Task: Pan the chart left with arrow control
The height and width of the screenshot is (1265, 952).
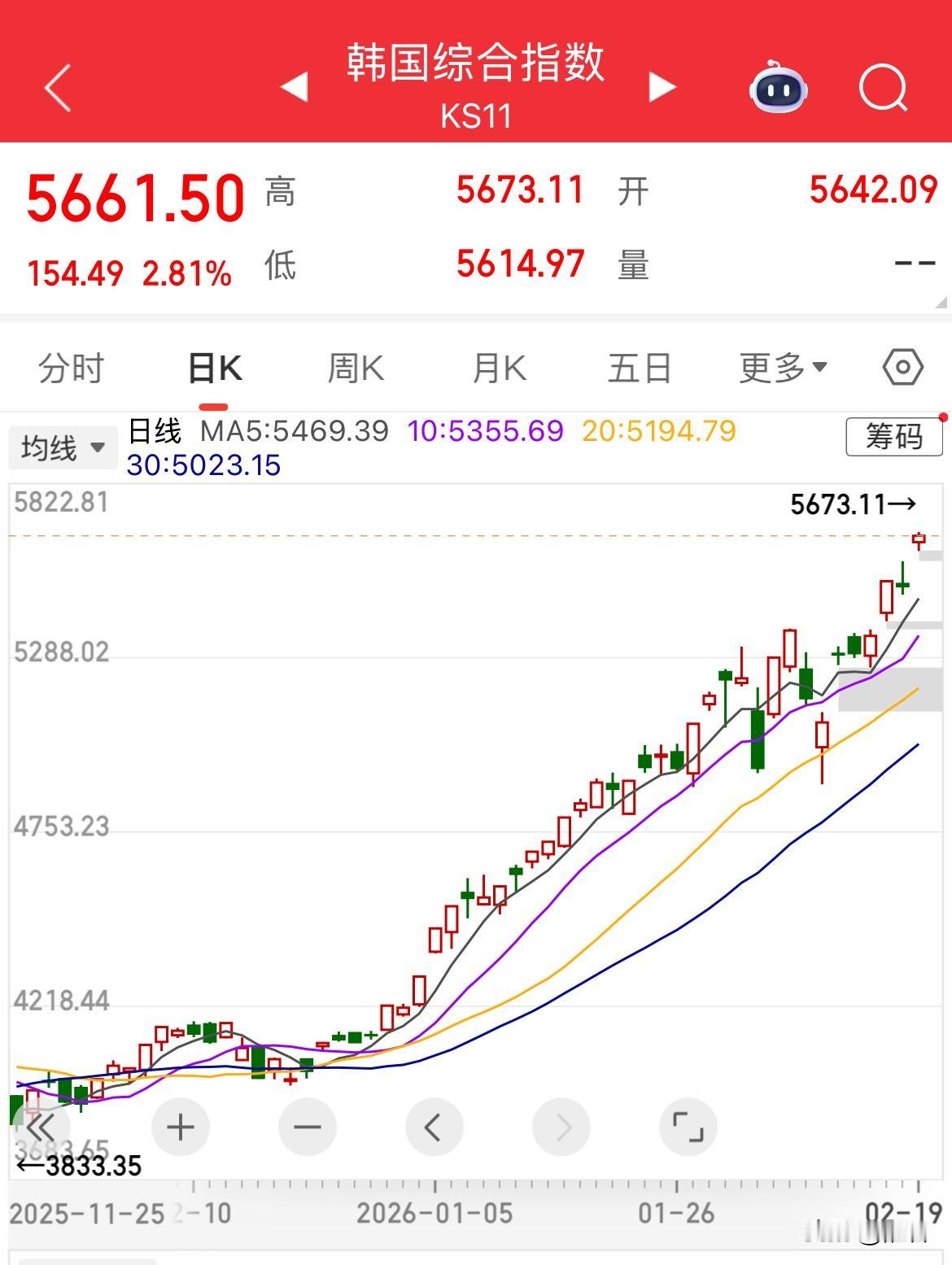Action: point(435,1128)
